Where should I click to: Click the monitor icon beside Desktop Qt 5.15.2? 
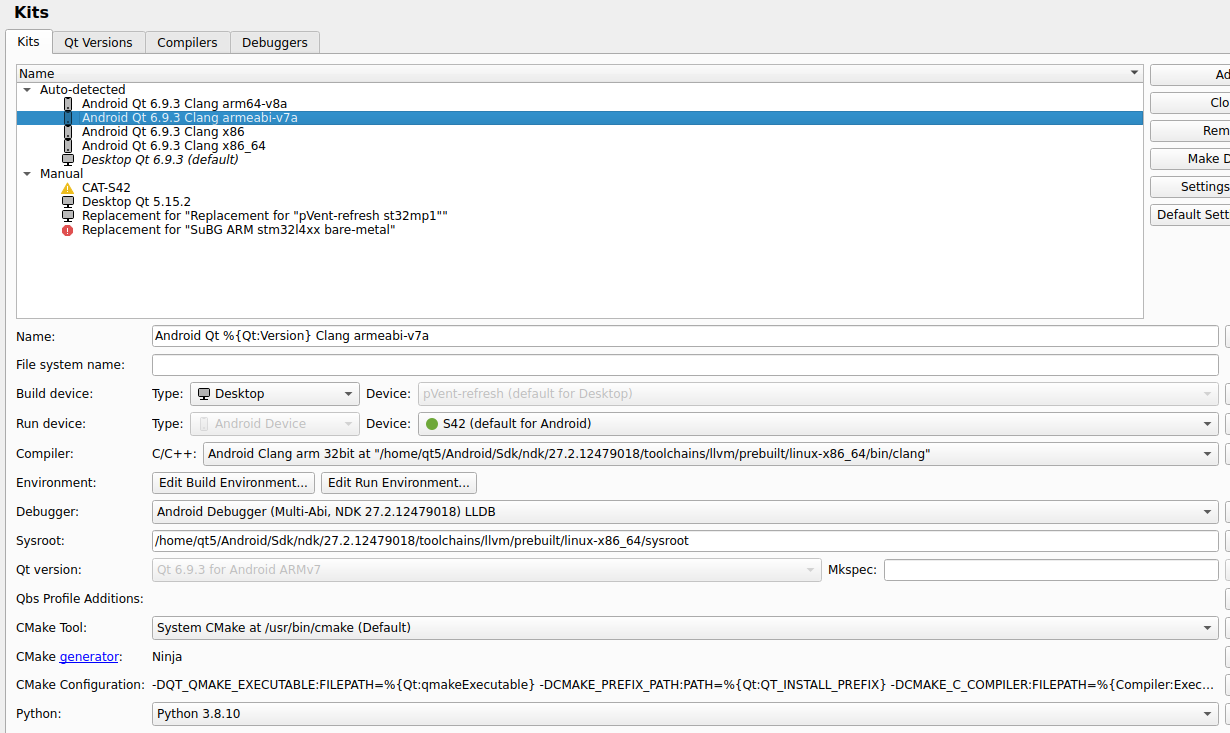(68, 202)
